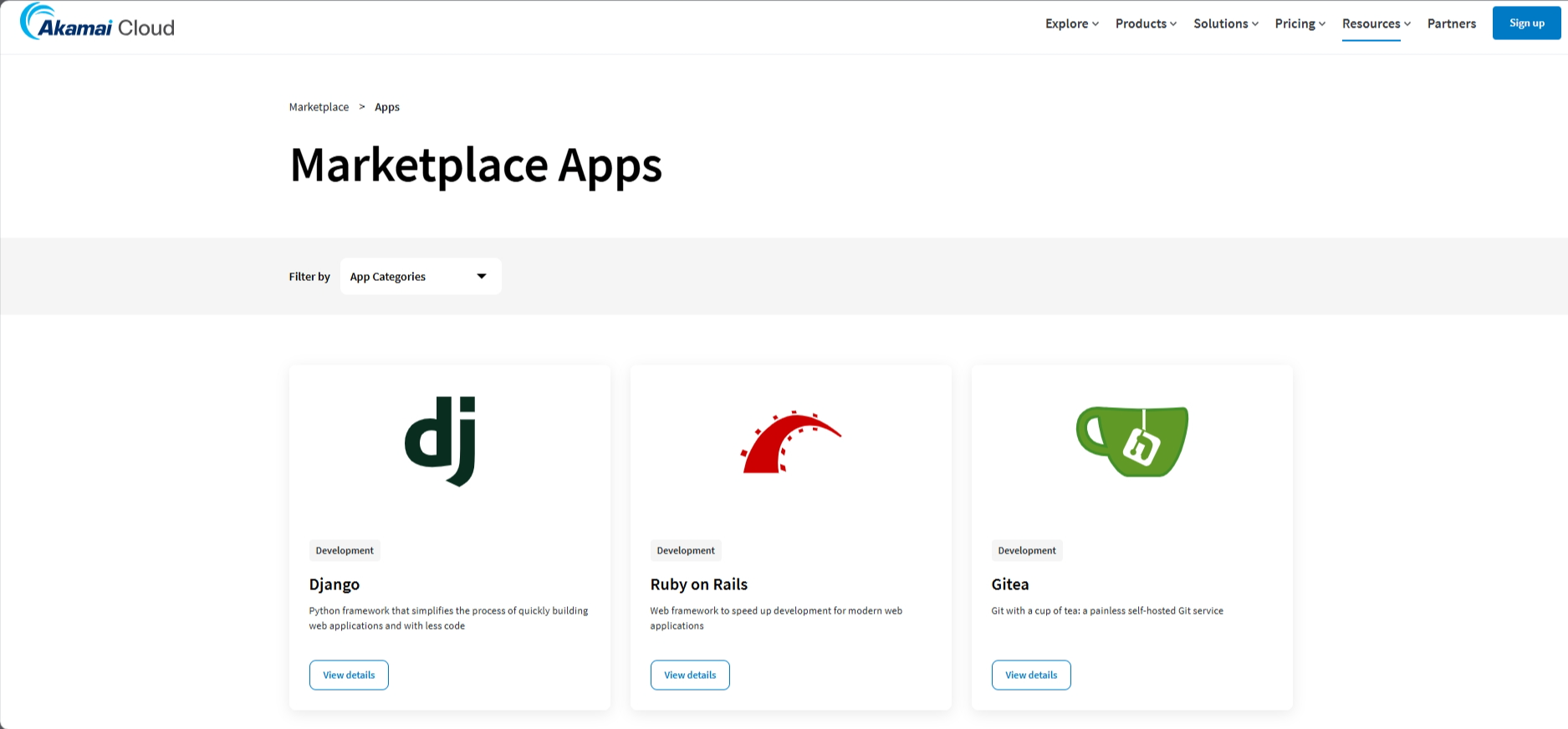Click the Apps breadcrumb item
The width and height of the screenshot is (1568, 729).
click(387, 107)
